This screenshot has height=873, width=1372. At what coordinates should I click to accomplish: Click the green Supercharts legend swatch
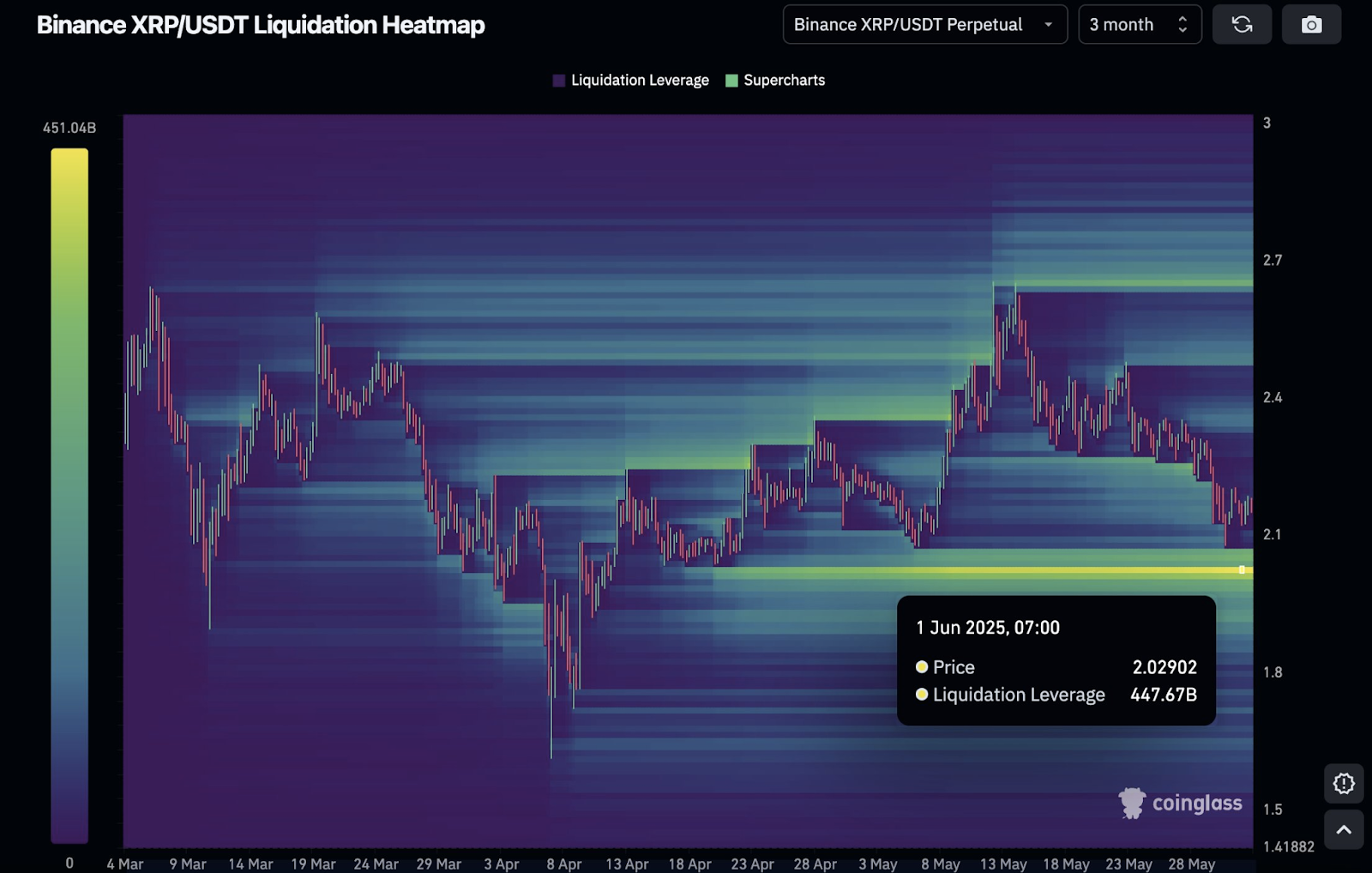point(731,81)
